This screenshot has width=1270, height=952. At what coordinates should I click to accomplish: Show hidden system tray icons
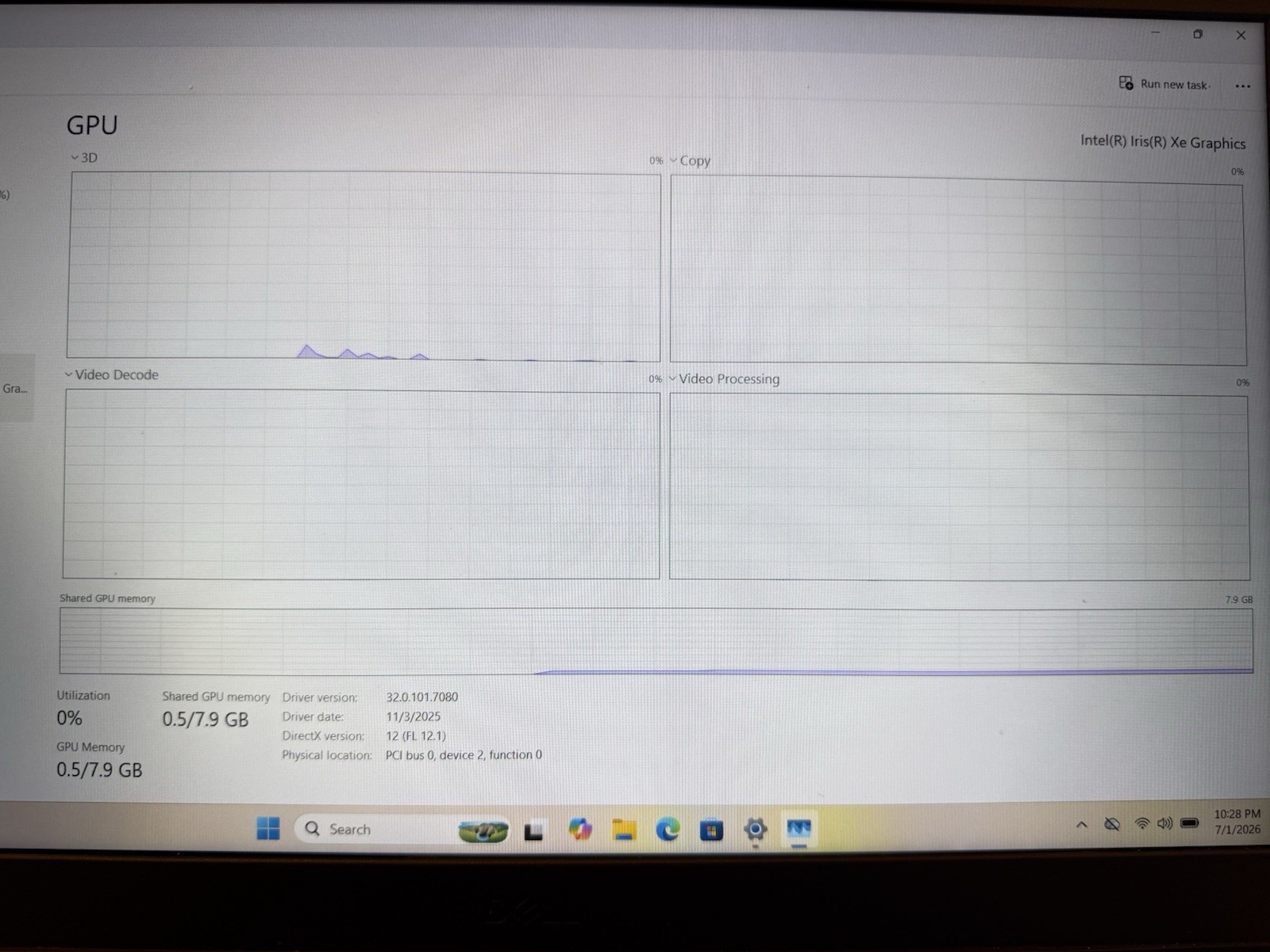point(1081,825)
